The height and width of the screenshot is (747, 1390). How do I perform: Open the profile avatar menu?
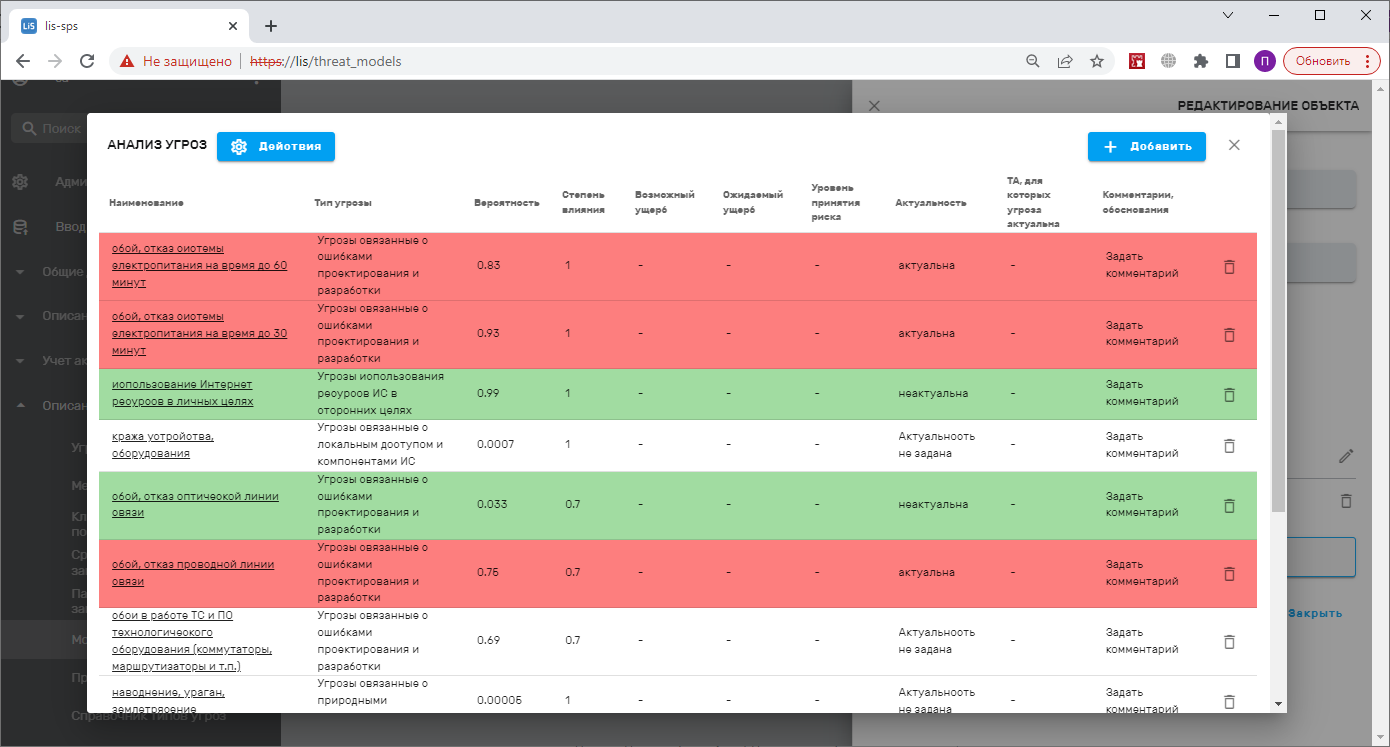pos(1265,61)
